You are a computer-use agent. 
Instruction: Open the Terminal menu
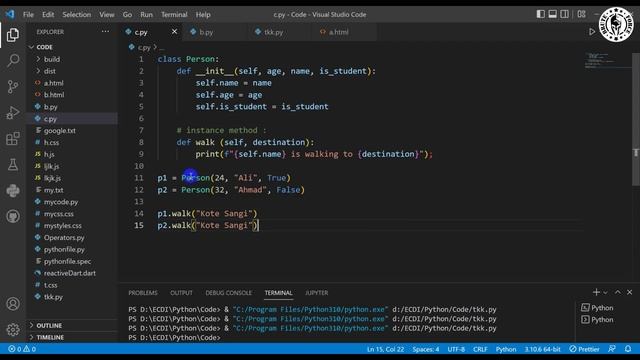174,15
